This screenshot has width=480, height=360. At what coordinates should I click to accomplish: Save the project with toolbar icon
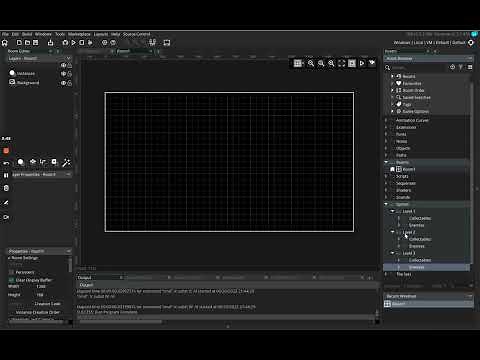35,43
